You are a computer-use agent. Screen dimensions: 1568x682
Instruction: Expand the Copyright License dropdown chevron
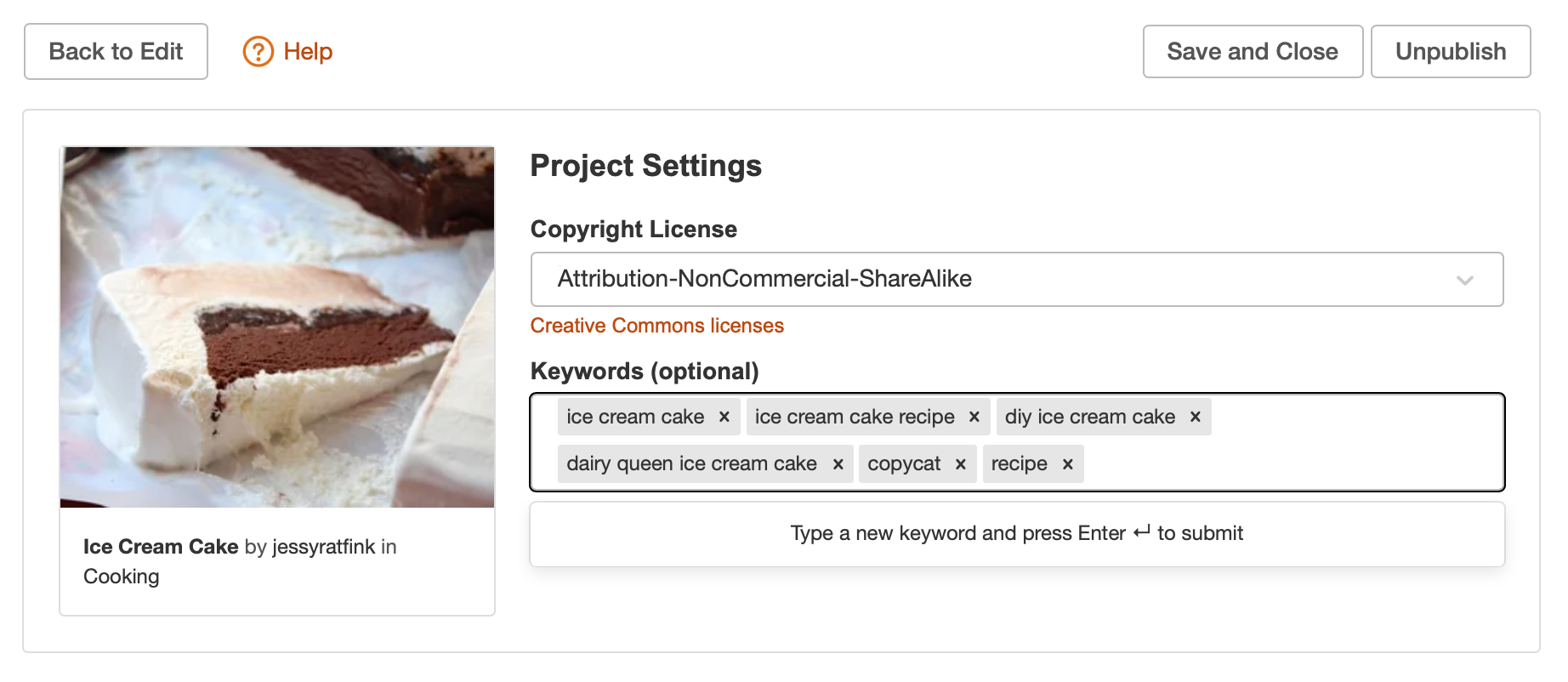point(1464,280)
